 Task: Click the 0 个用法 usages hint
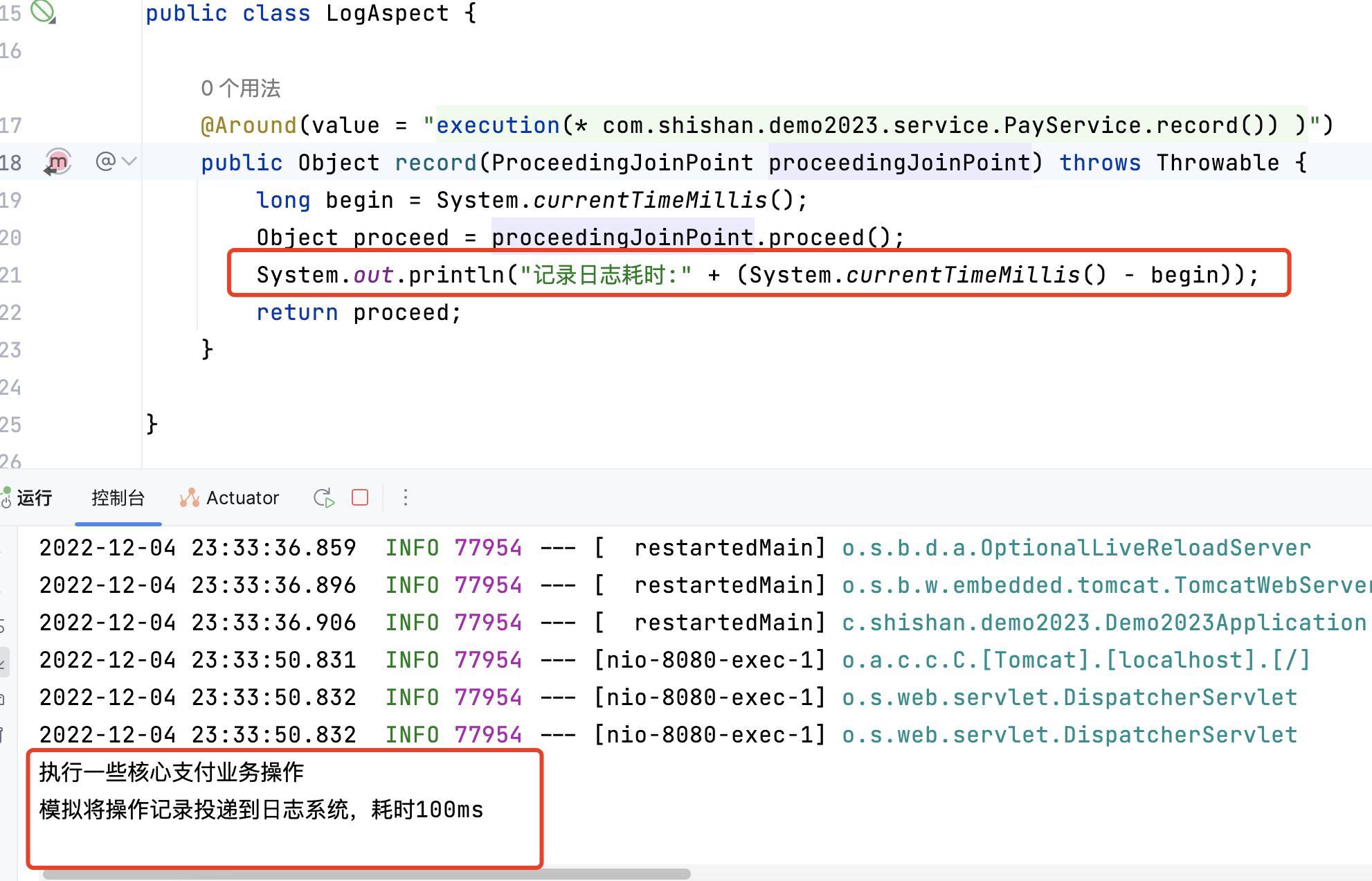240,89
